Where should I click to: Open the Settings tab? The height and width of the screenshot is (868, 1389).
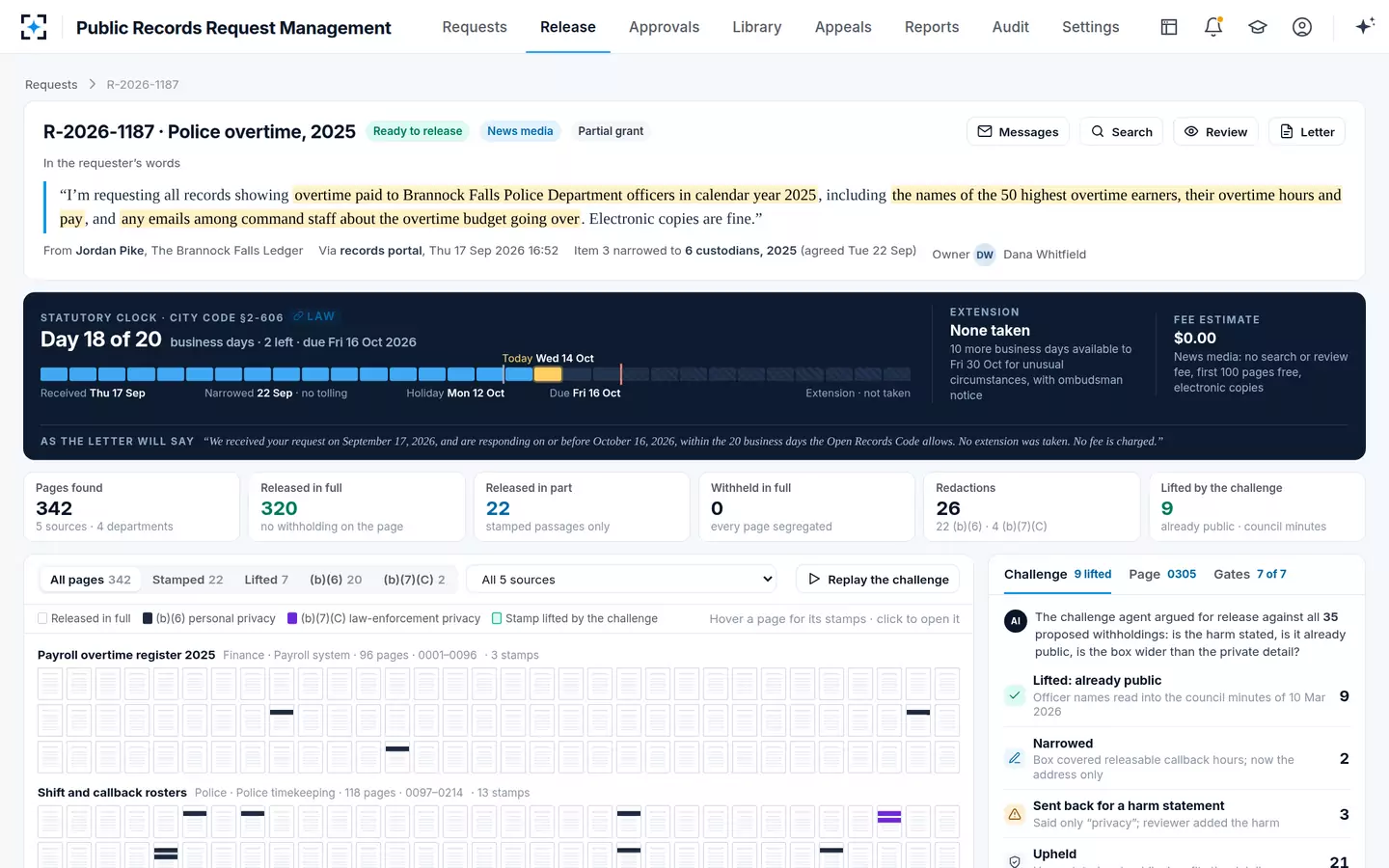pos(1090,27)
